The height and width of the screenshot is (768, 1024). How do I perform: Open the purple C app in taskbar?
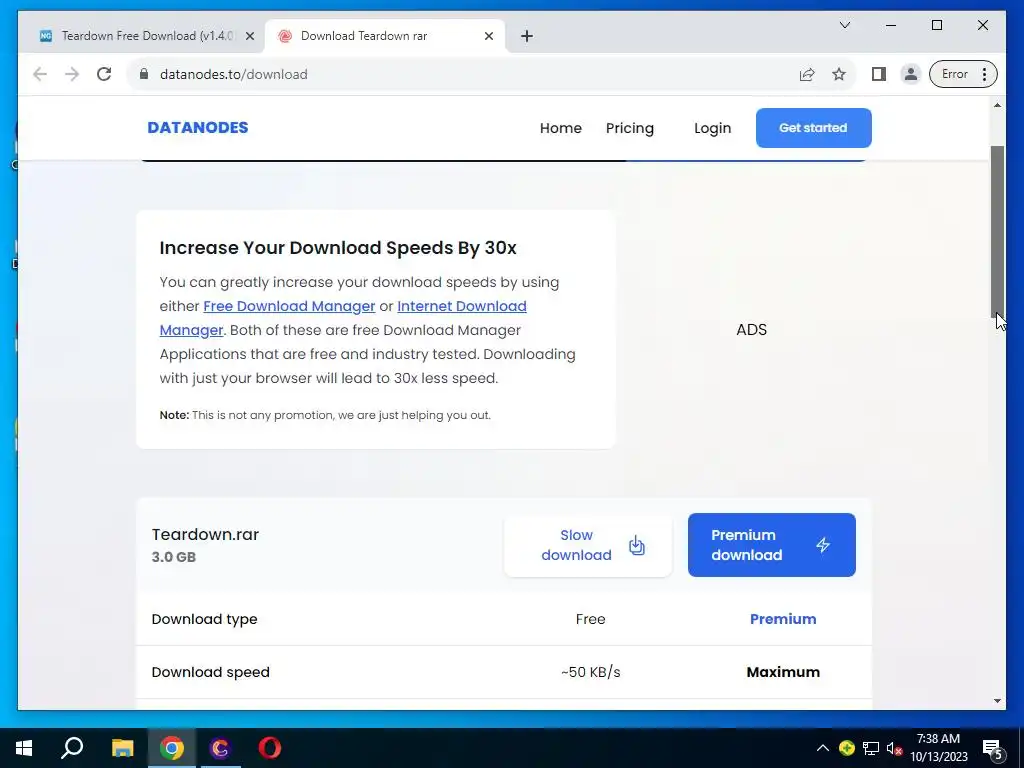tap(220, 748)
